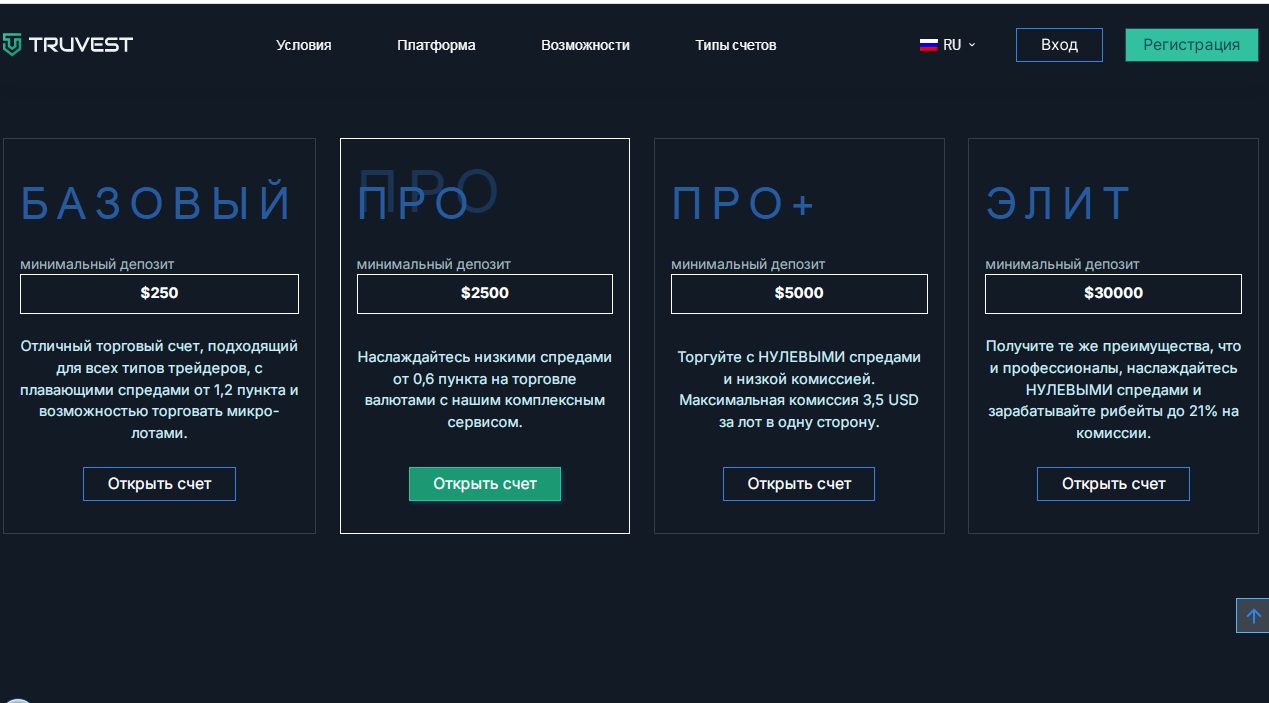Click the Вход login button
This screenshot has width=1269, height=703.
1059,45
